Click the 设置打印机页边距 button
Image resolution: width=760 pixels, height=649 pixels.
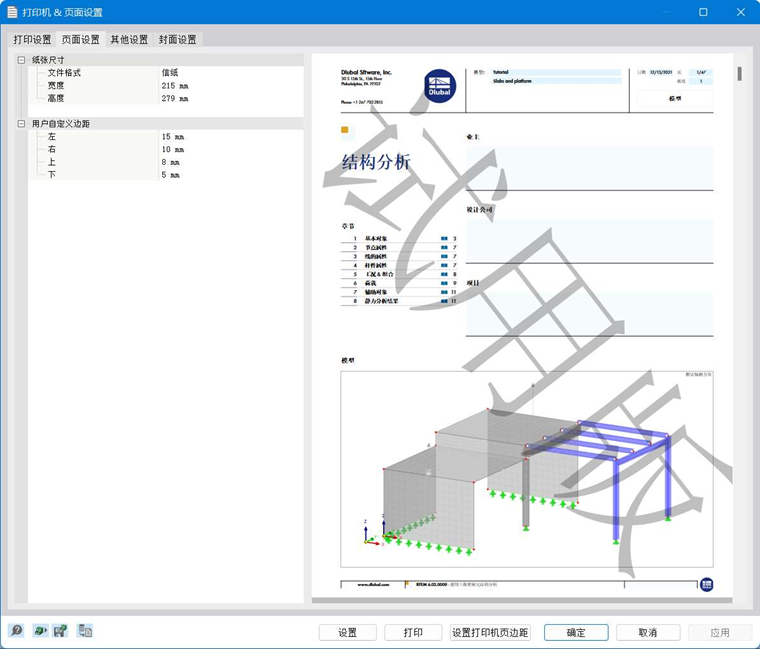click(x=490, y=633)
